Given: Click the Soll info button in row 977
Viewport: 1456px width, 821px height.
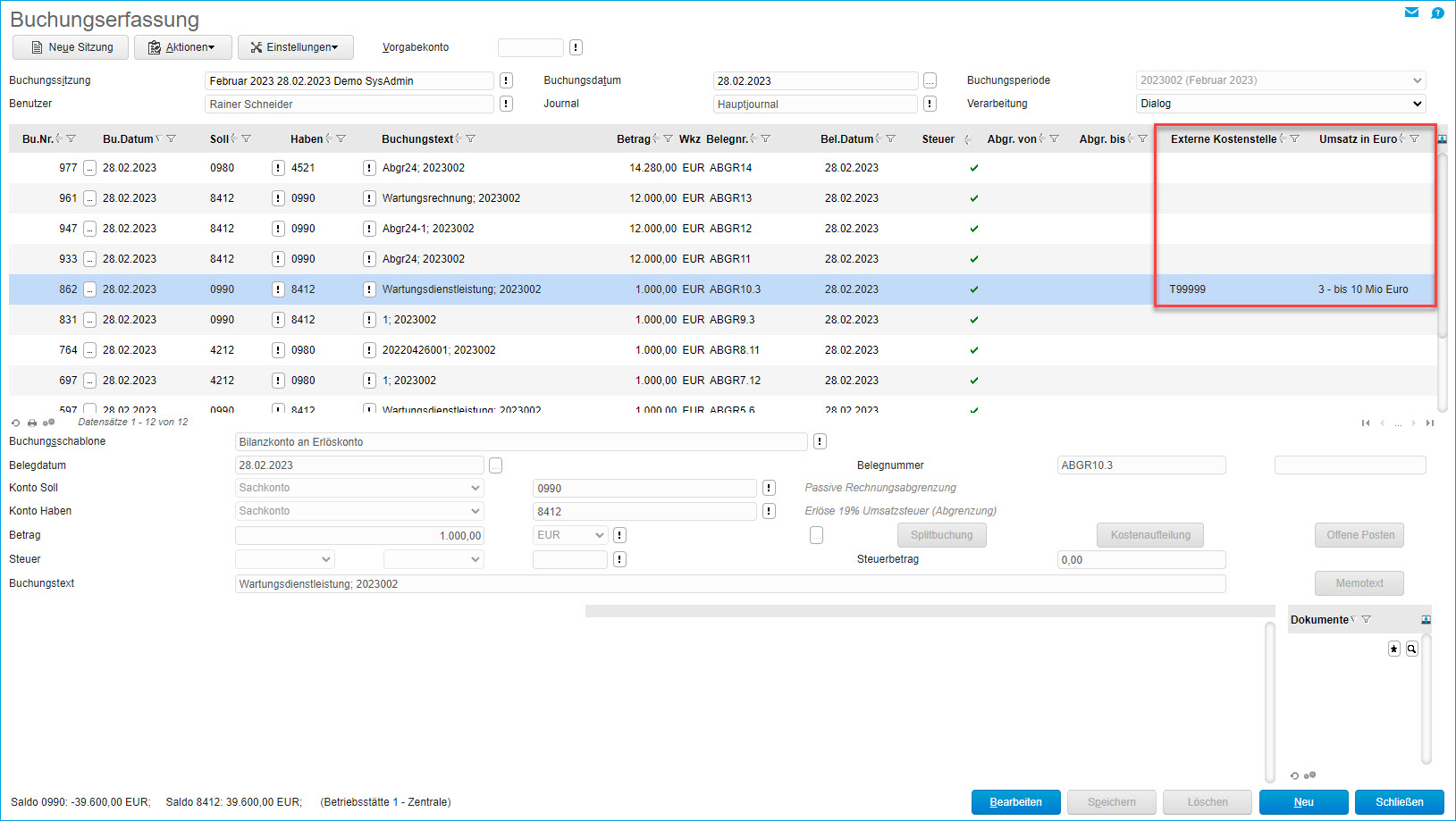Looking at the screenshot, I should tap(278, 168).
